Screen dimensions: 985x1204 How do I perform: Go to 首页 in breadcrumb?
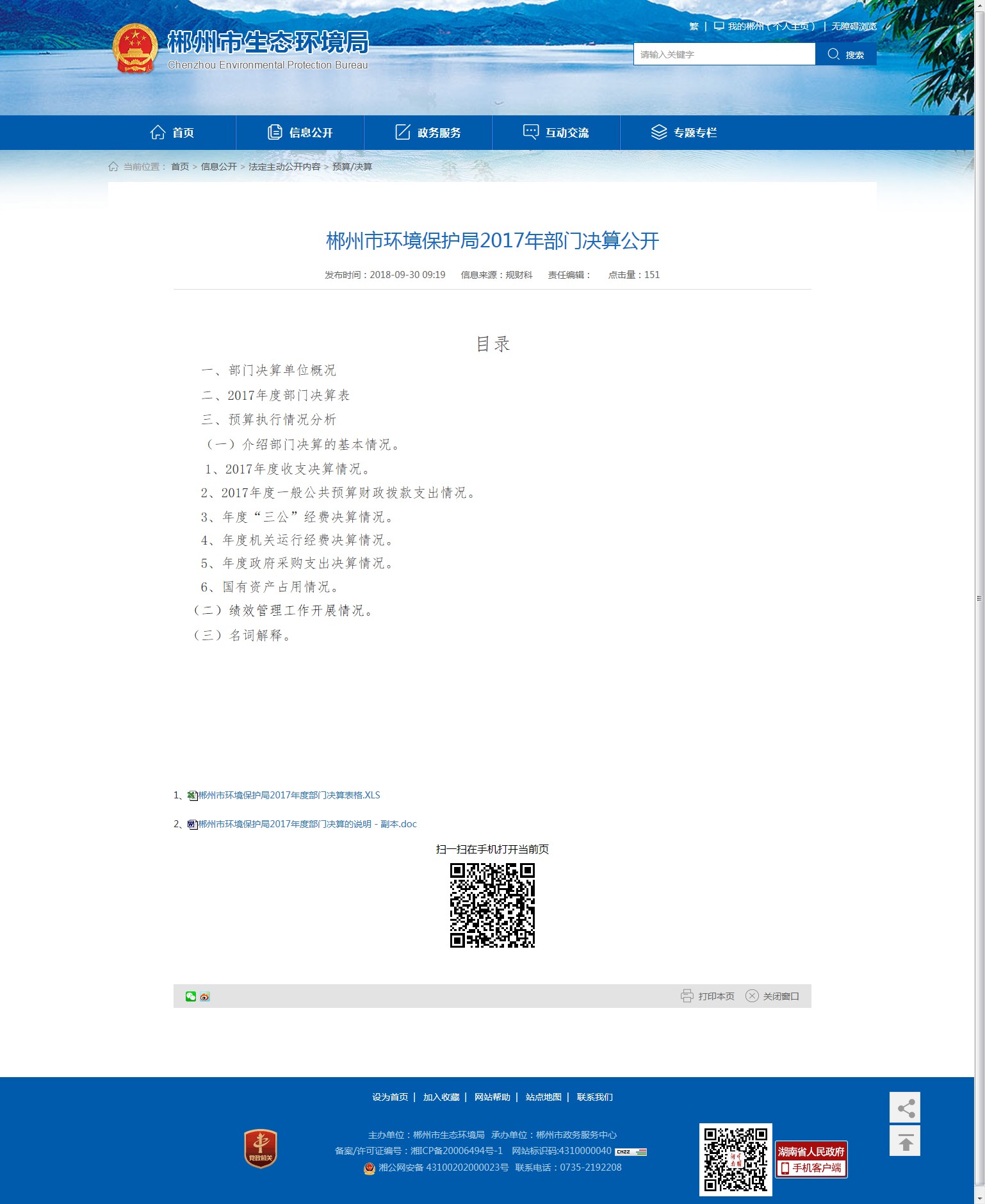pos(180,167)
